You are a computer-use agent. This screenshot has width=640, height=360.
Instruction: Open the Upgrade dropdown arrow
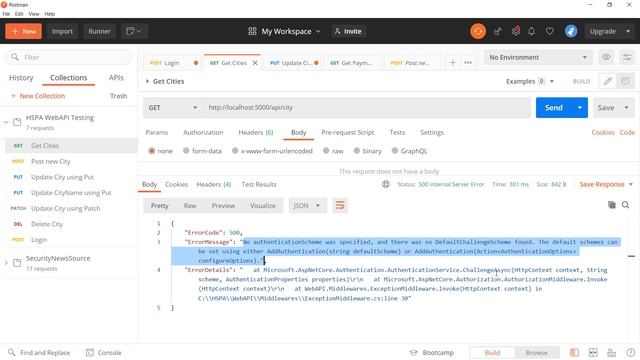point(628,31)
